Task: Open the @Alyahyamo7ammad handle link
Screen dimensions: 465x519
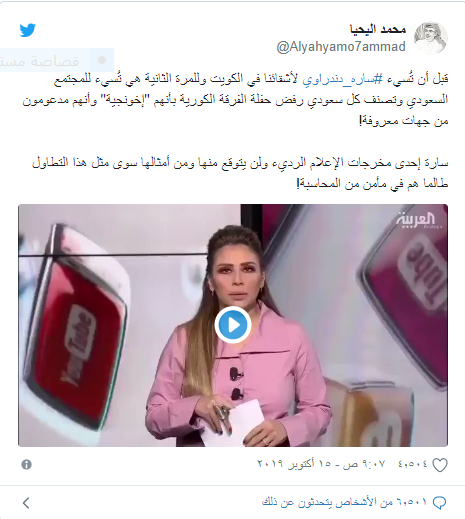Action: (341, 47)
